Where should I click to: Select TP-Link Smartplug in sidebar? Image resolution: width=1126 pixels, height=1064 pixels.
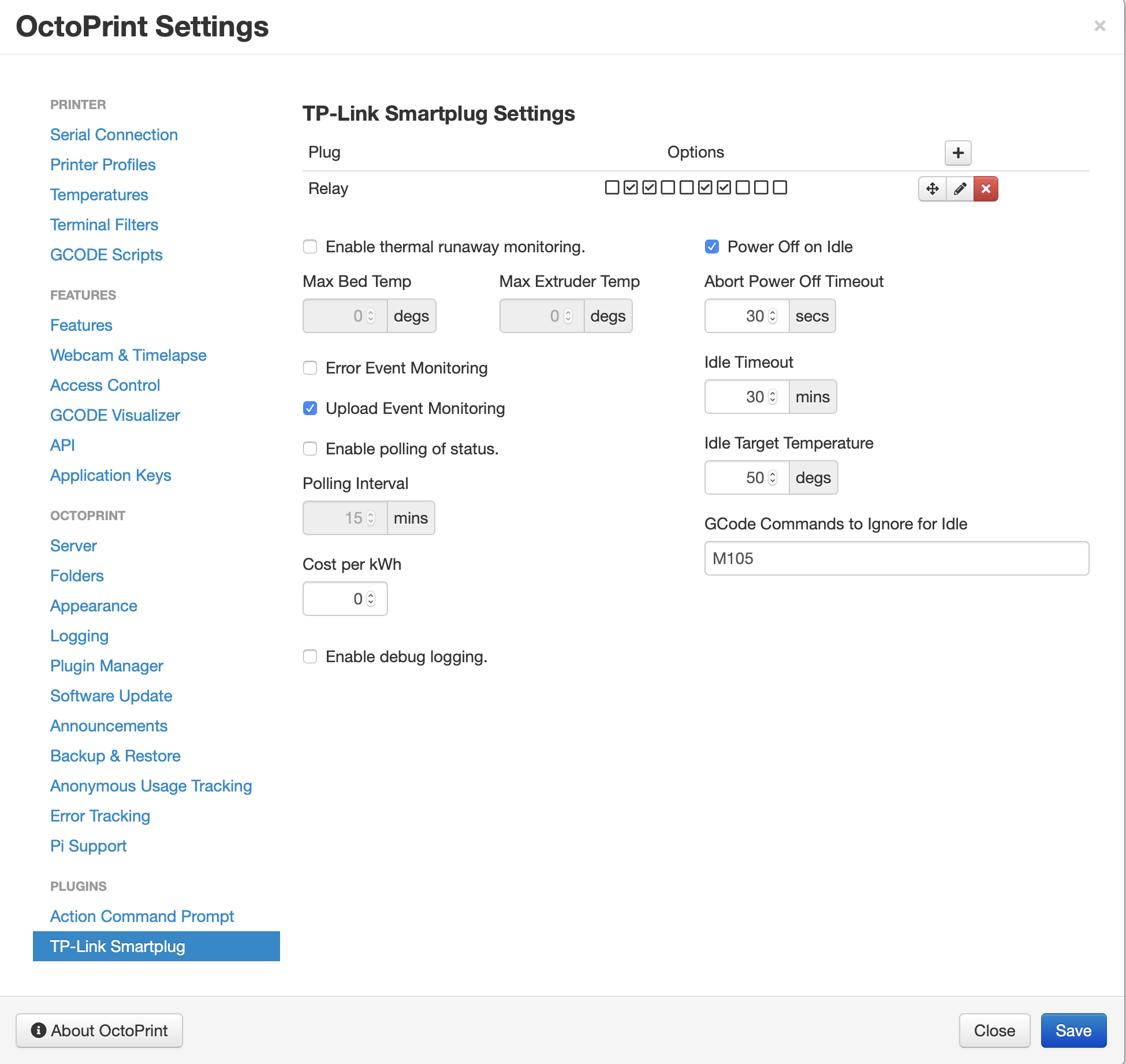pyautogui.click(x=156, y=947)
